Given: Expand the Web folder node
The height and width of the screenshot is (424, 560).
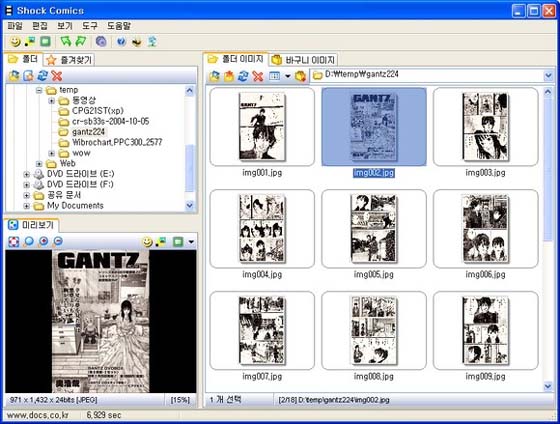Looking at the screenshot, I should [x=39, y=164].
